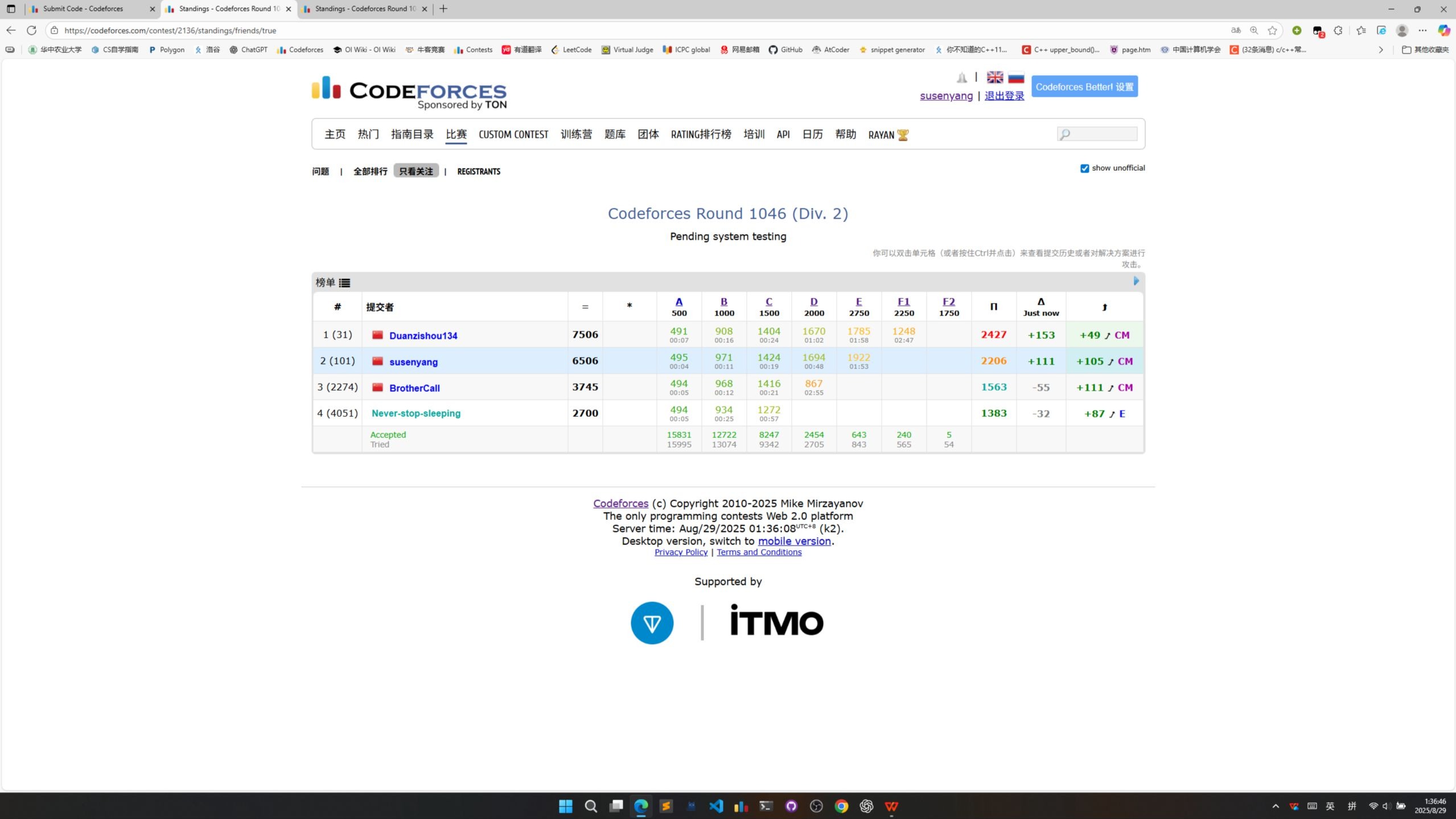1456x819 pixels.
Task: Open the 问题 problems tab
Action: (x=320, y=171)
